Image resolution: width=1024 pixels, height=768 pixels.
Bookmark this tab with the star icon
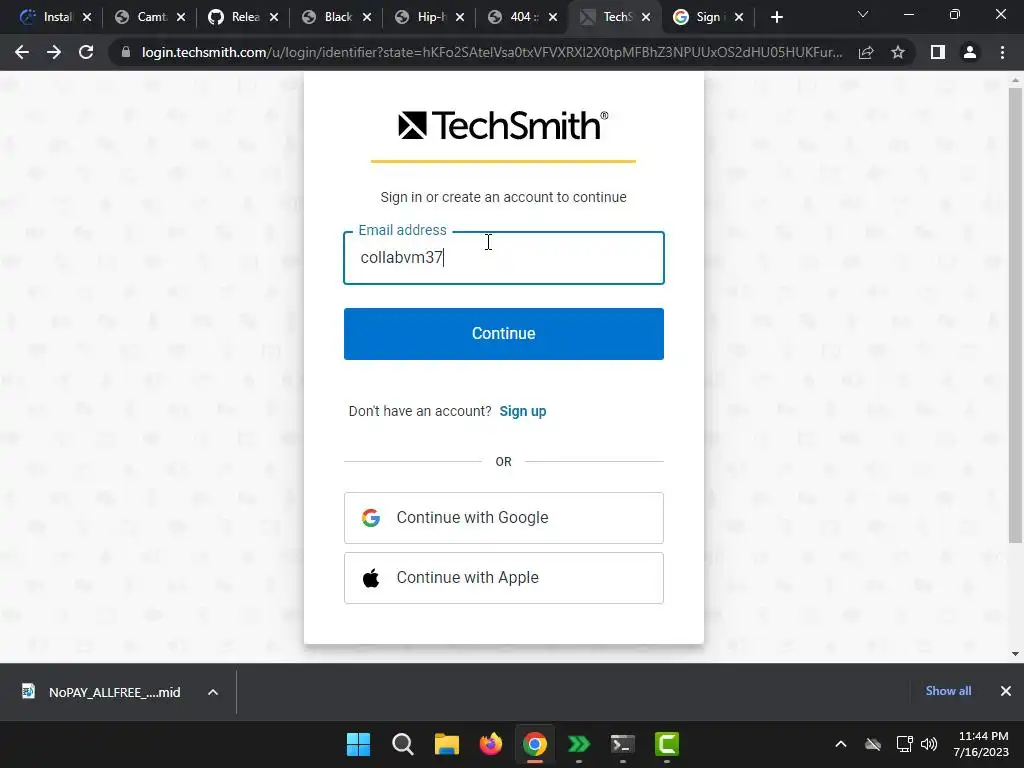click(x=898, y=52)
